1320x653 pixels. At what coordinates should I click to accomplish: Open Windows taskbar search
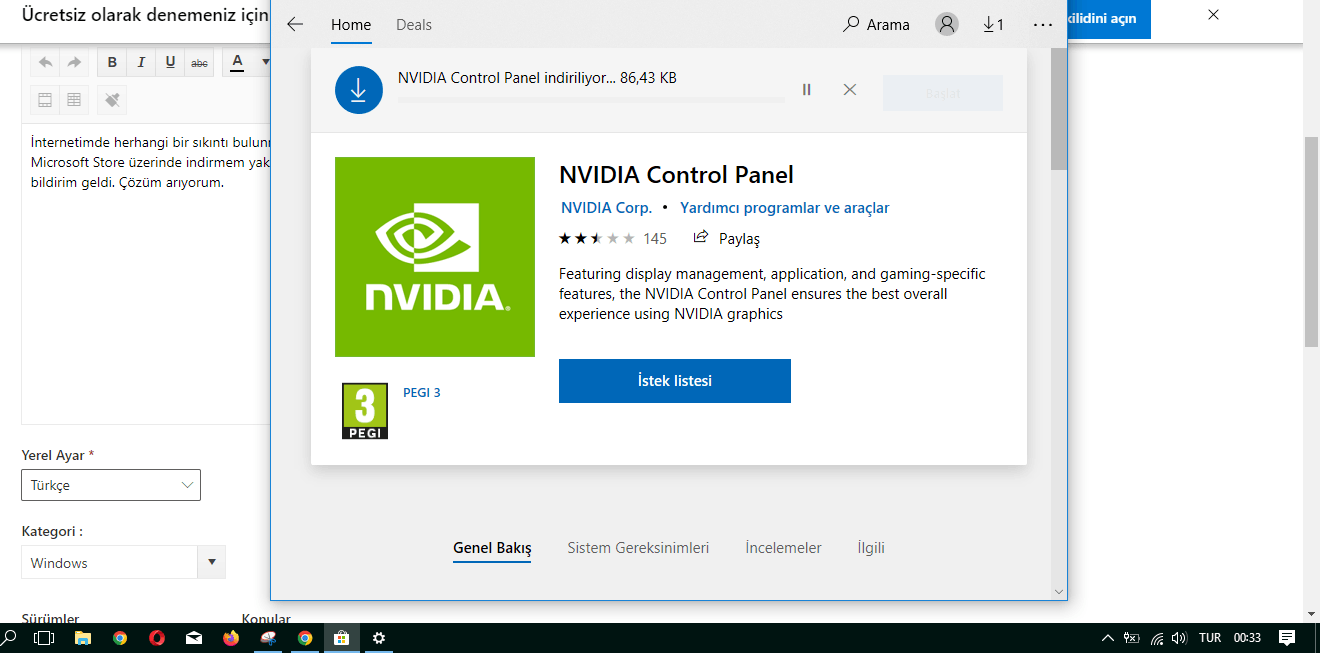coord(10,638)
